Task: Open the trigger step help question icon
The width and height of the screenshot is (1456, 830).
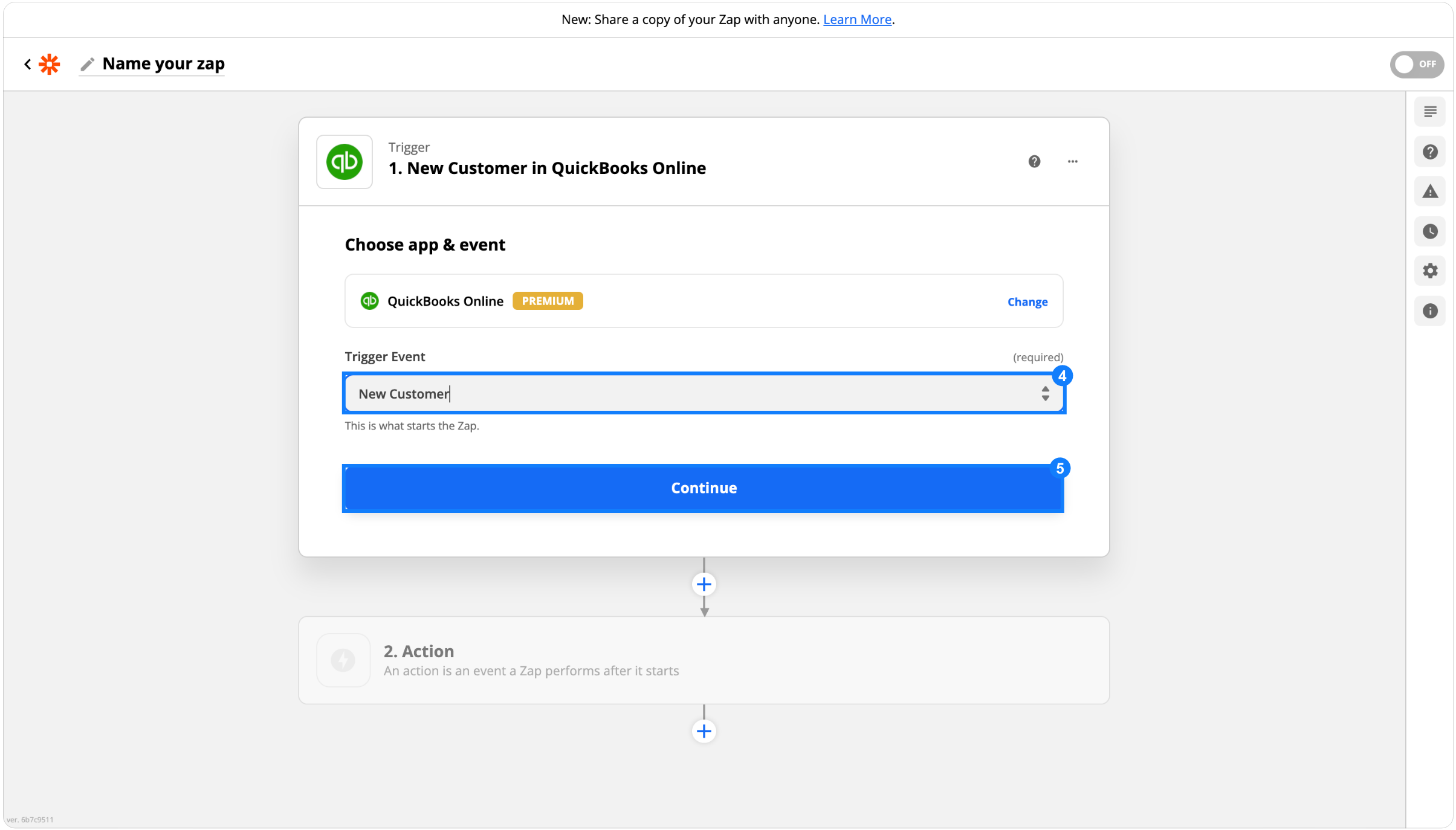Action: pyautogui.click(x=1034, y=161)
